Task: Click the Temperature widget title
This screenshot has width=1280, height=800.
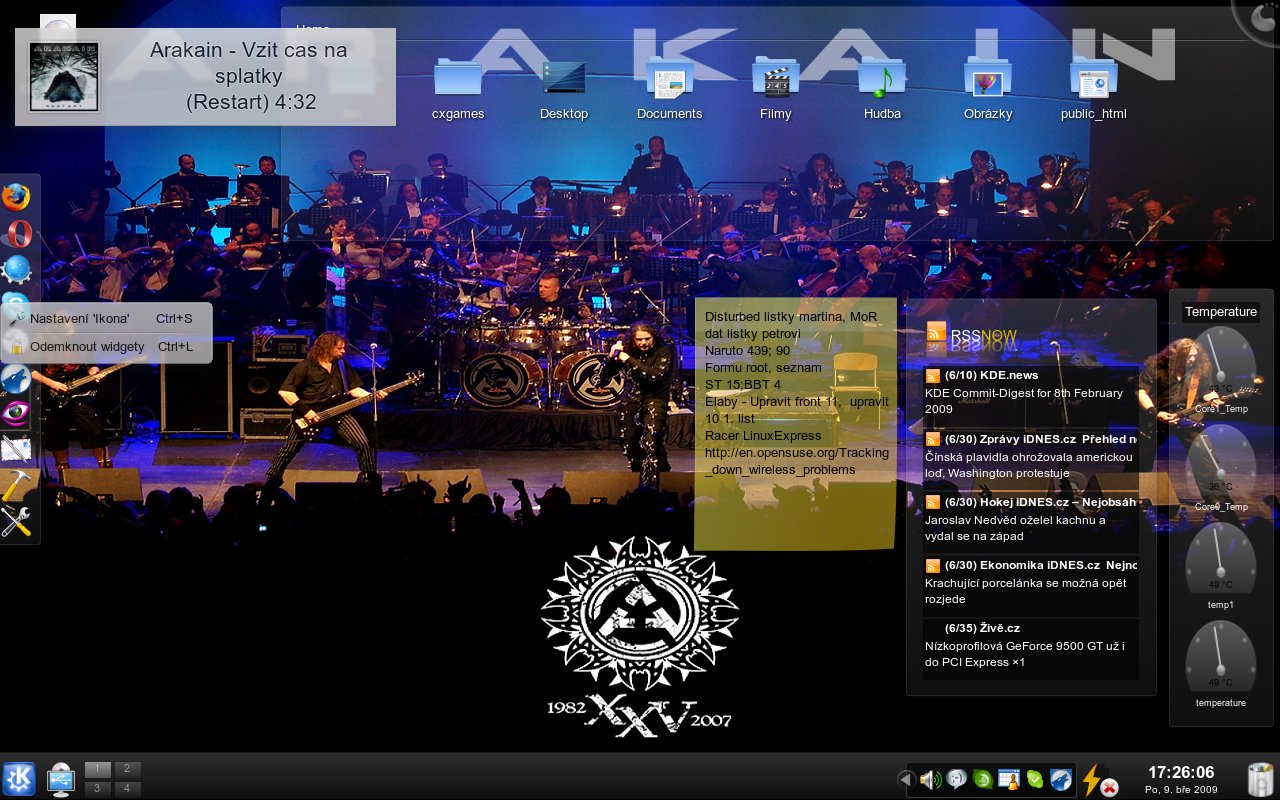Action: click(1220, 312)
